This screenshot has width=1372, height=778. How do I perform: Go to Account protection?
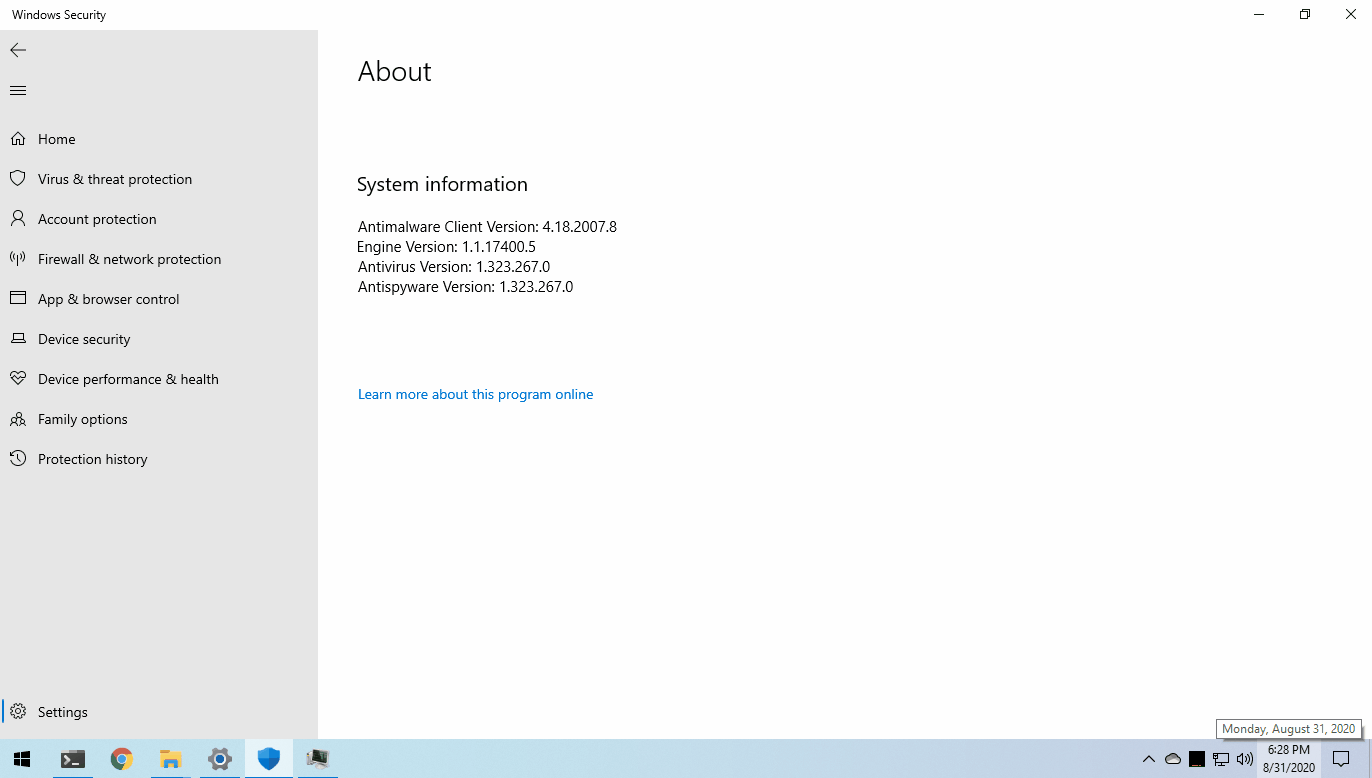click(x=159, y=219)
